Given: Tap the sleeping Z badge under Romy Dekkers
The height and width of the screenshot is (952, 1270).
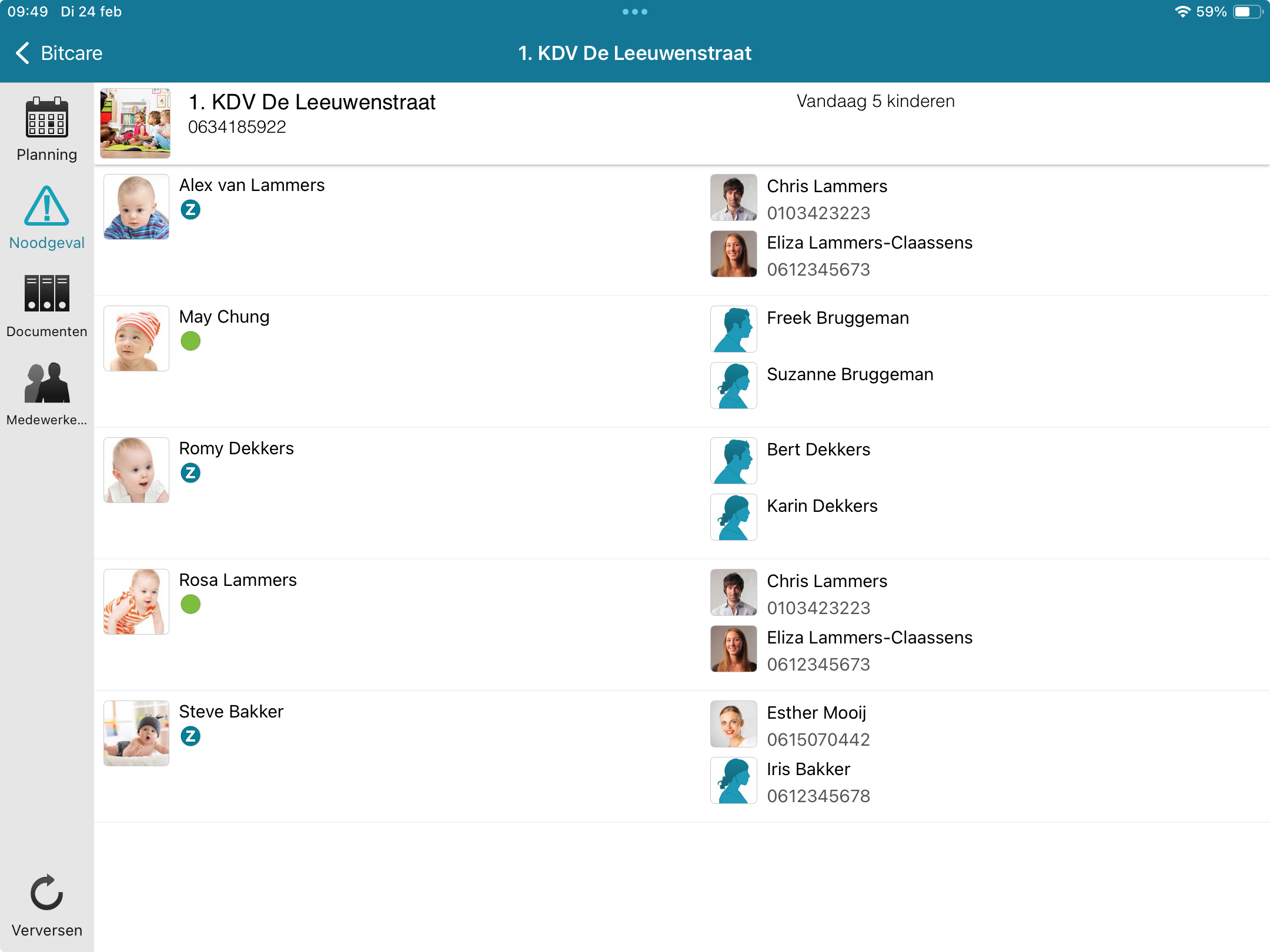Looking at the screenshot, I should click(190, 473).
